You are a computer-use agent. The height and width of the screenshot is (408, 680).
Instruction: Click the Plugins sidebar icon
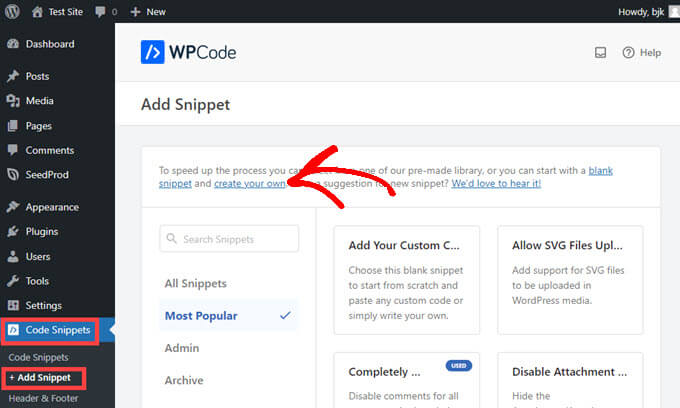tap(13, 231)
